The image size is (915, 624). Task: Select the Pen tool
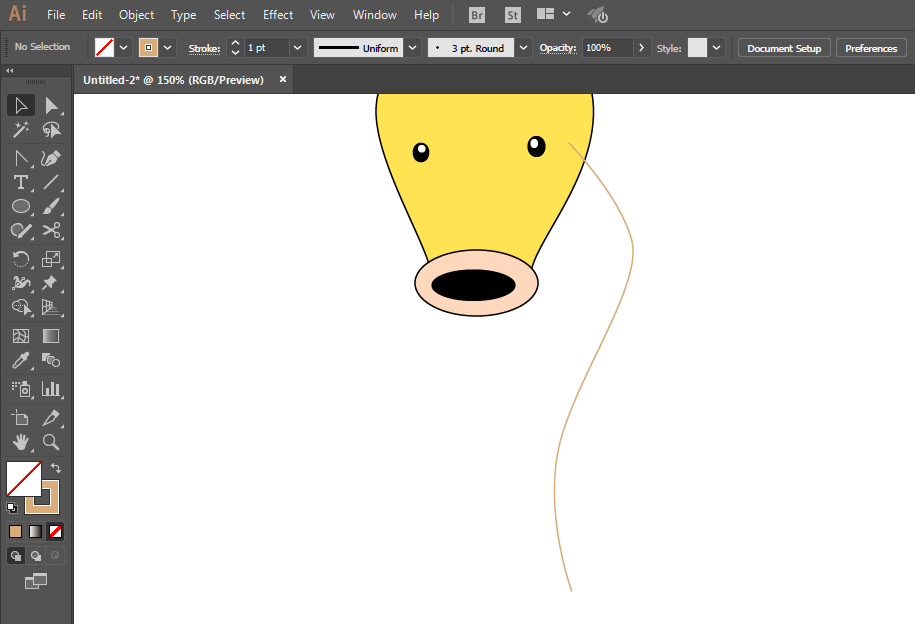[x=51, y=158]
